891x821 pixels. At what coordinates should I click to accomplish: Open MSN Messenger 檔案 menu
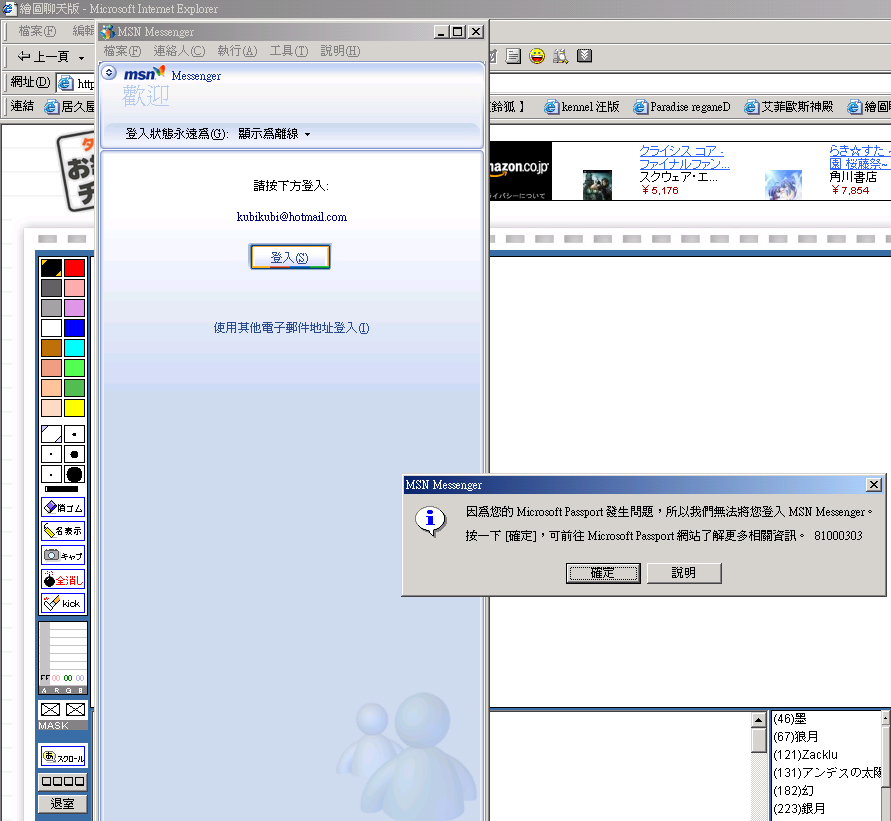[x=122, y=51]
